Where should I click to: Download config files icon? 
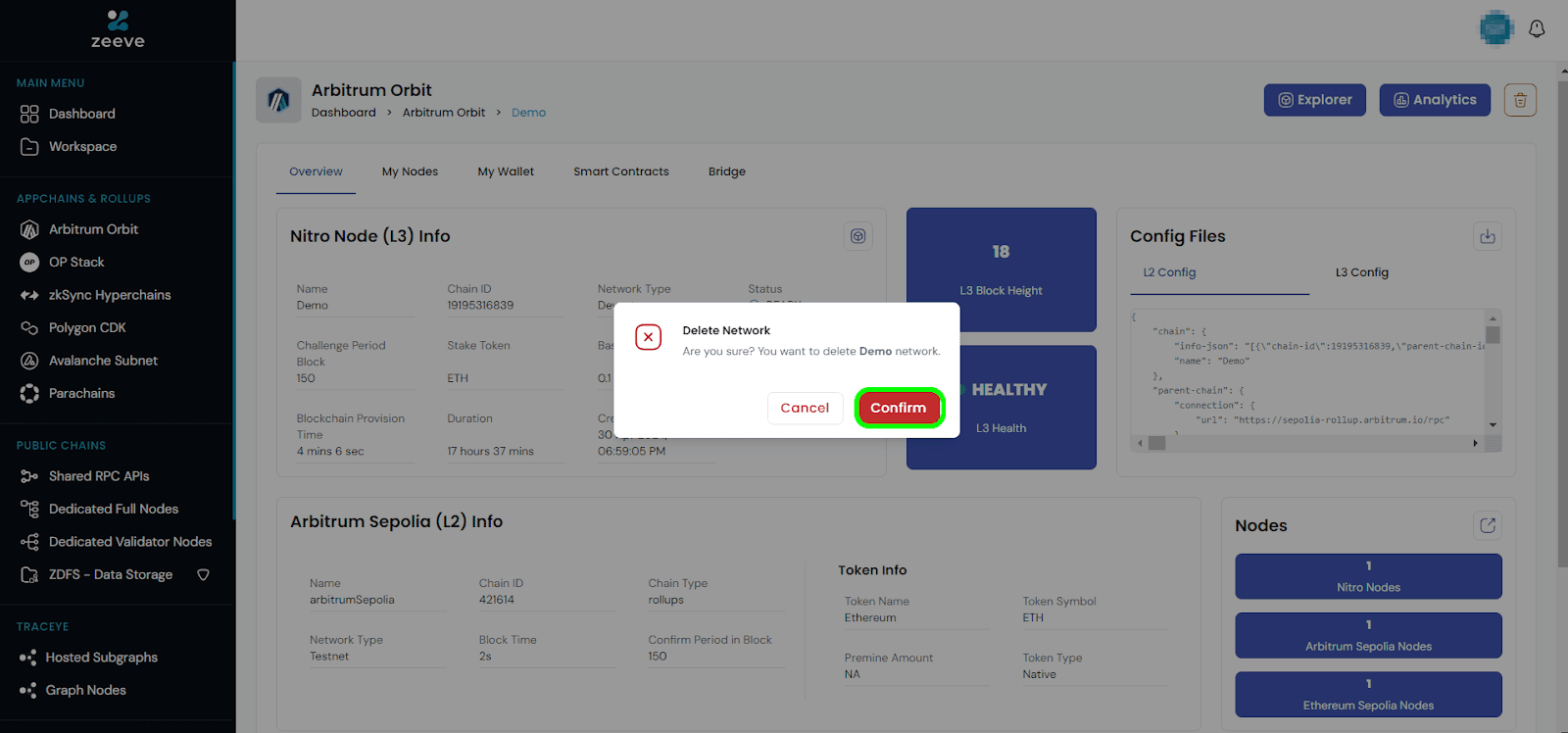(x=1488, y=236)
